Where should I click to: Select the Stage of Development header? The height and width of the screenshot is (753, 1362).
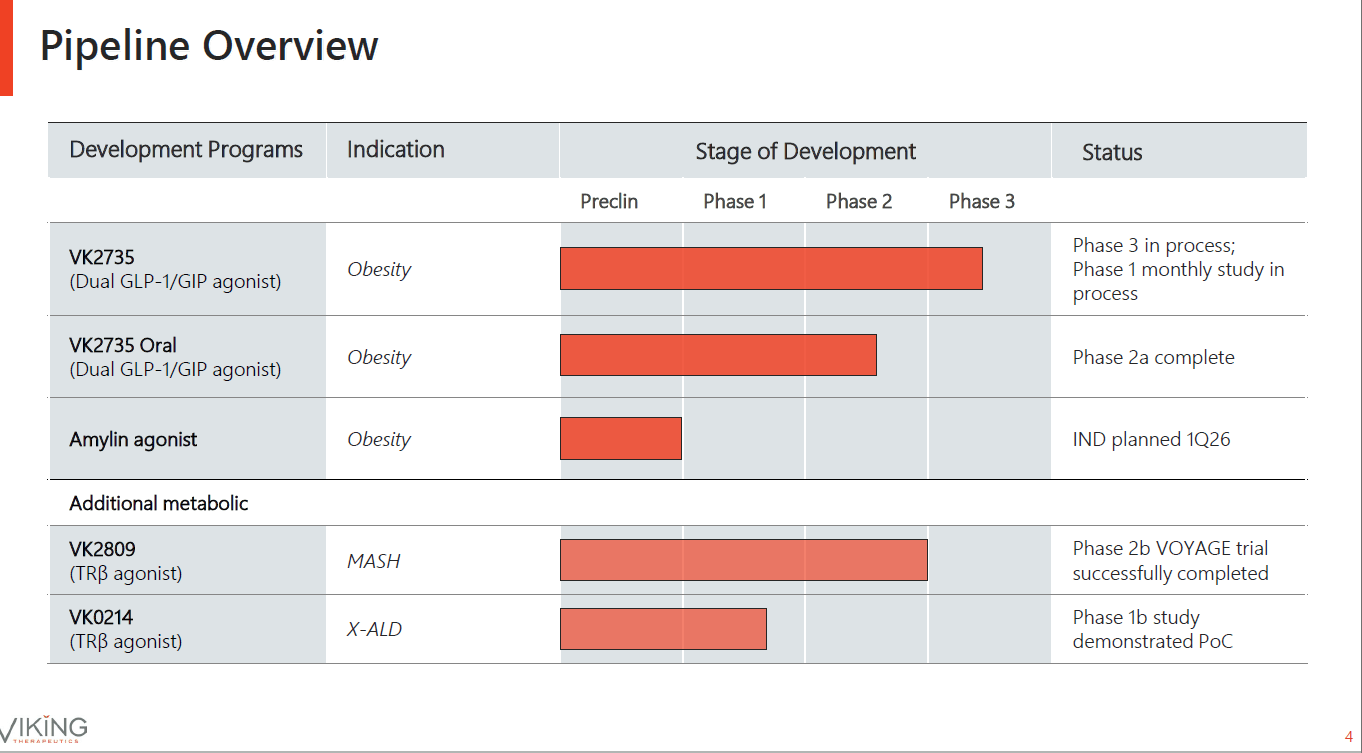(806, 152)
